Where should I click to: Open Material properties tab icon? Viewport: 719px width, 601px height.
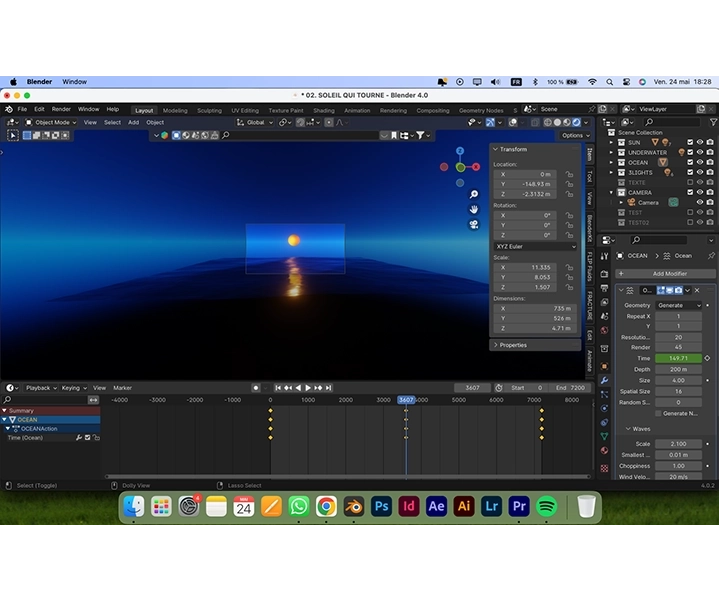click(x=604, y=451)
